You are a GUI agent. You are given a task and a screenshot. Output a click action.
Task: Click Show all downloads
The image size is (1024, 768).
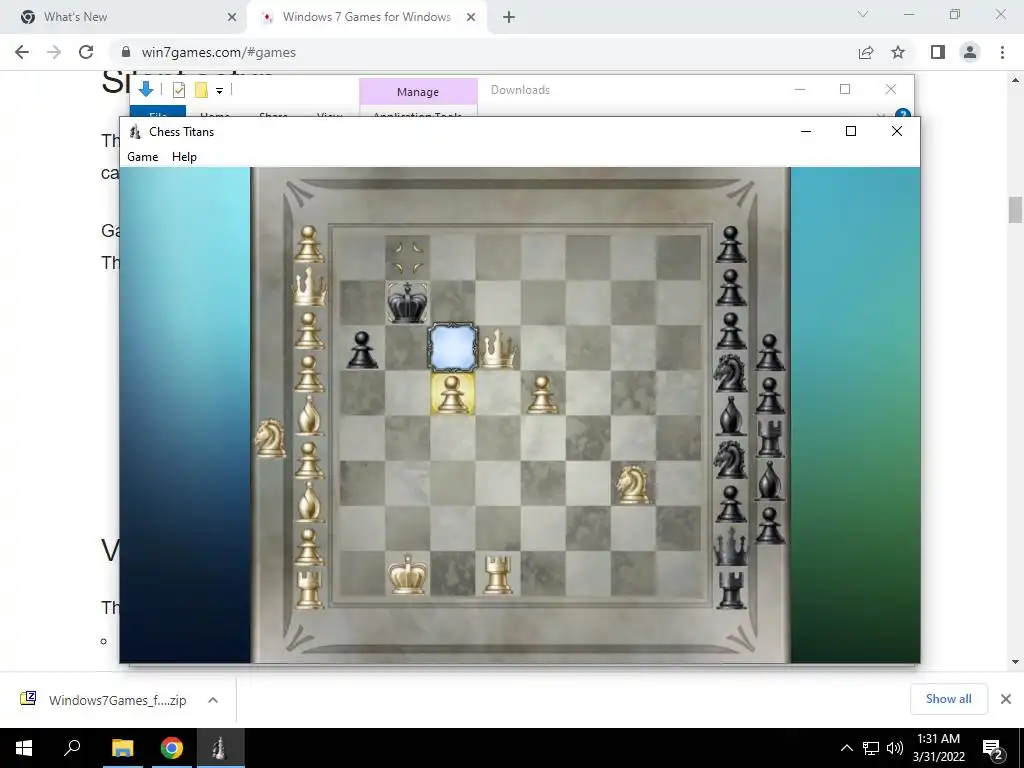[x=948, y=699]
